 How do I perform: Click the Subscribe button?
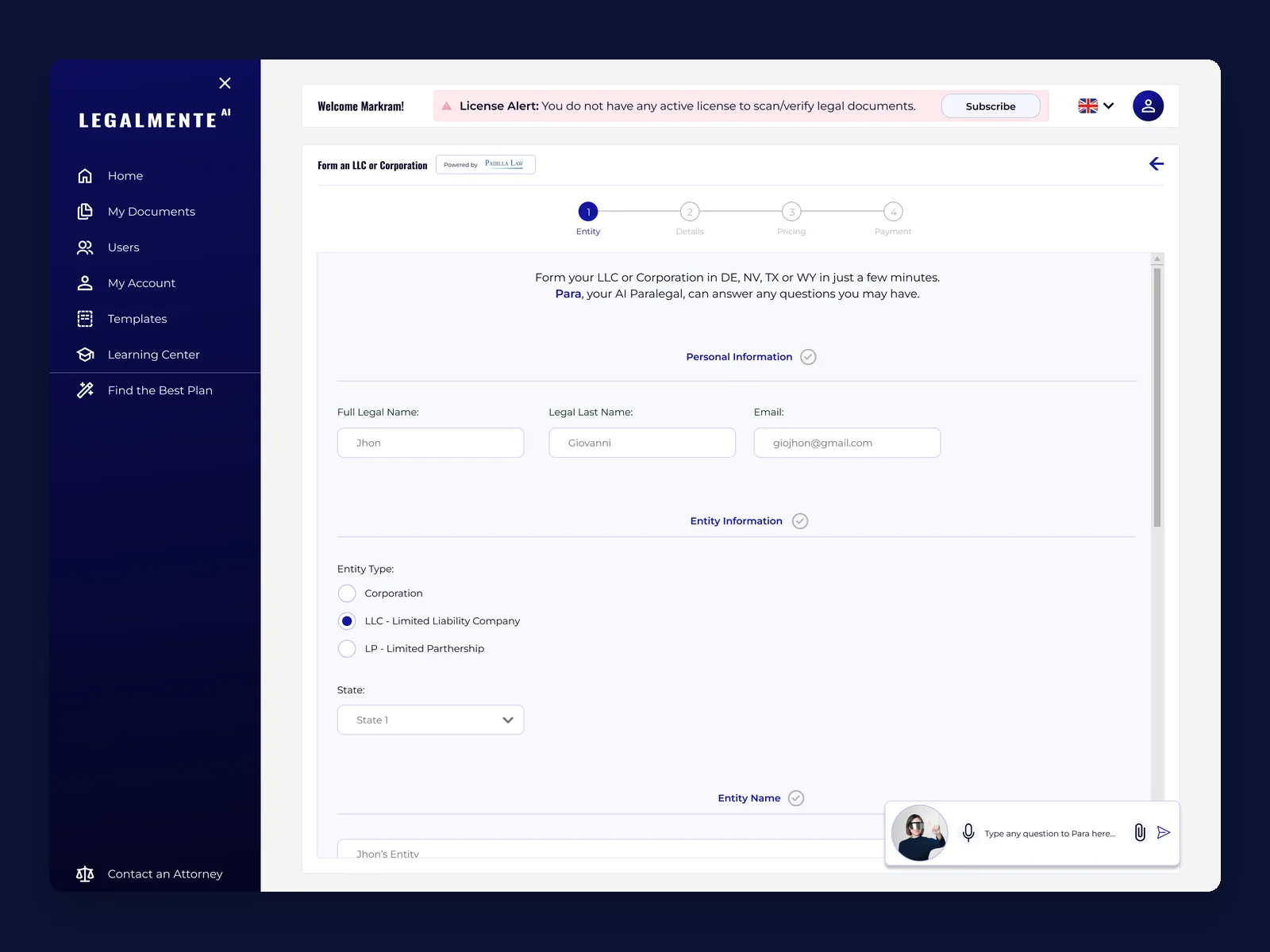991,106
